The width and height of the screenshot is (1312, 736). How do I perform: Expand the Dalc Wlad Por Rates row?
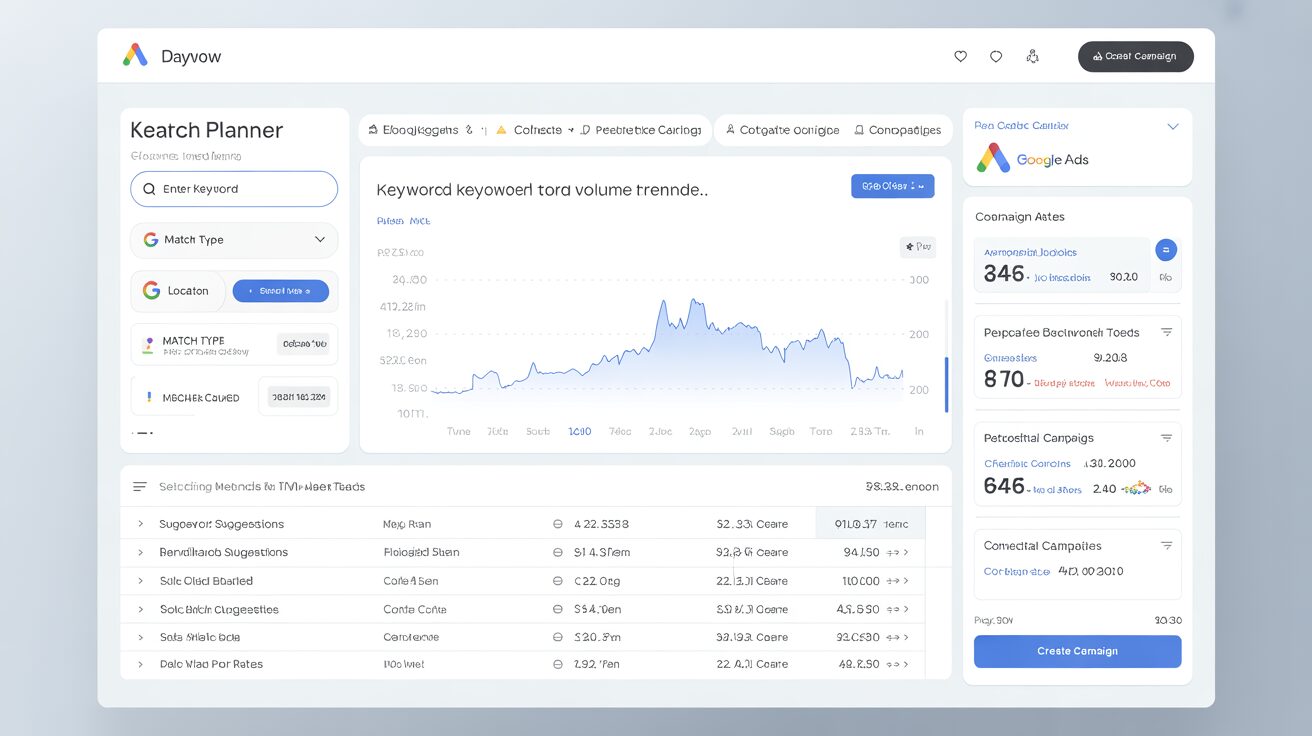(x=140, y=664)
